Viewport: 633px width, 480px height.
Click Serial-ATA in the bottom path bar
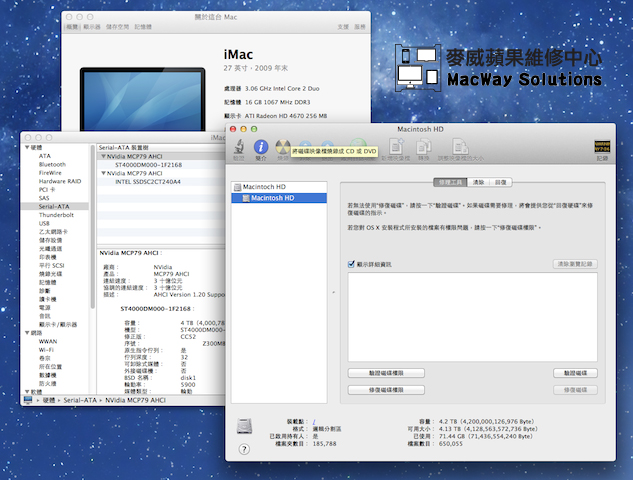(x=80, y=400)
